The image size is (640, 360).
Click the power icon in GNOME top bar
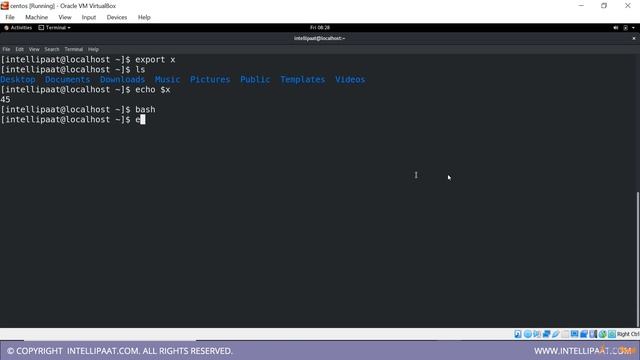[625, 28]
